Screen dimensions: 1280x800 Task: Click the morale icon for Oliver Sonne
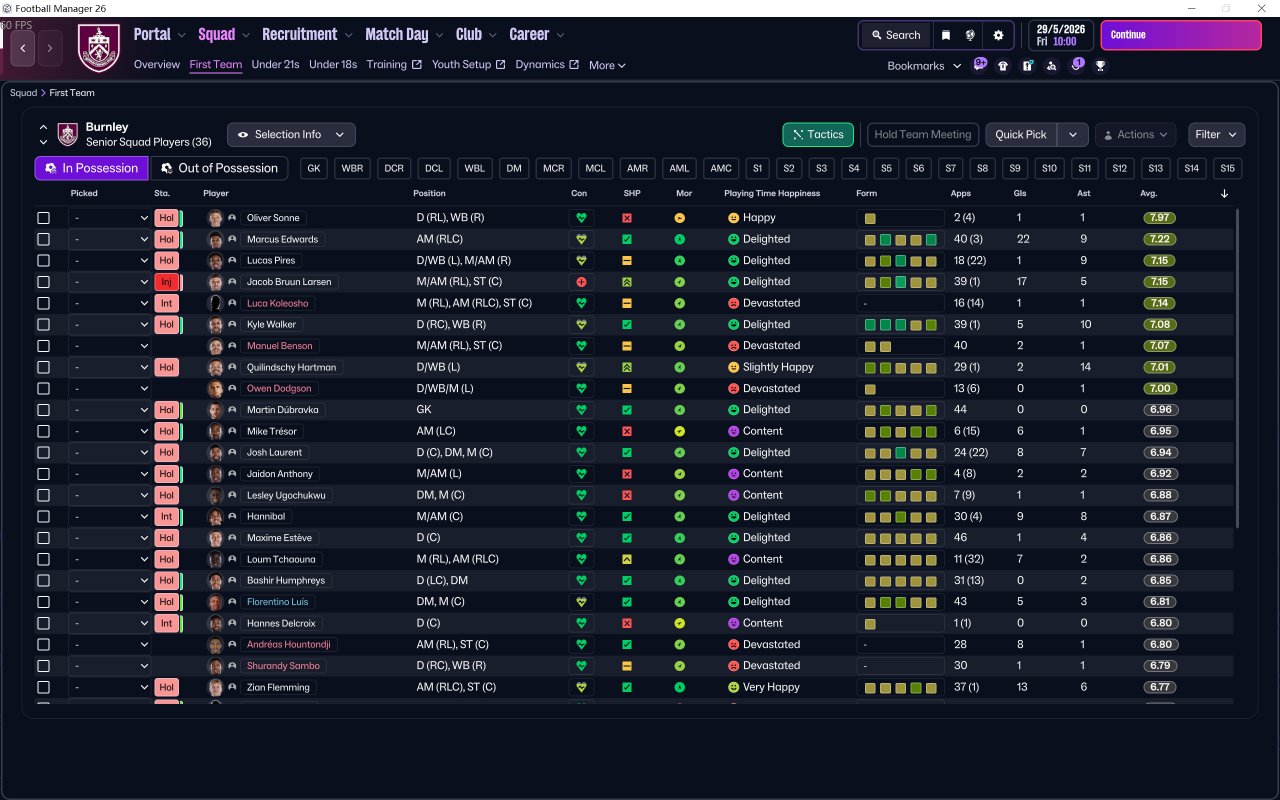click(x=680, y=218)
